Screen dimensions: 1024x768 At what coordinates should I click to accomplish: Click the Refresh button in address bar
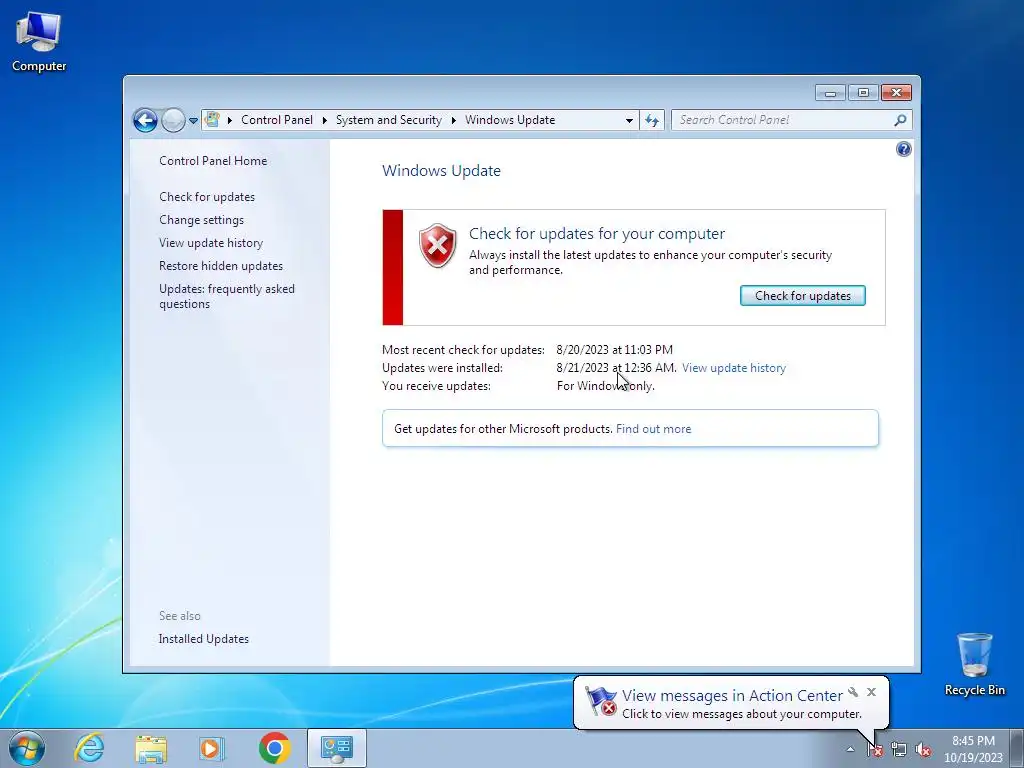[x=652, y=120]
